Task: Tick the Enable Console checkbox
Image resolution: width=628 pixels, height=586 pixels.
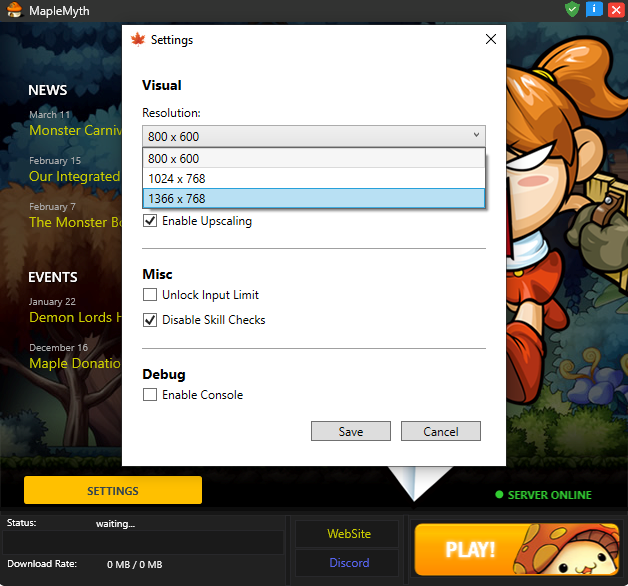Action: pos(150,395)
